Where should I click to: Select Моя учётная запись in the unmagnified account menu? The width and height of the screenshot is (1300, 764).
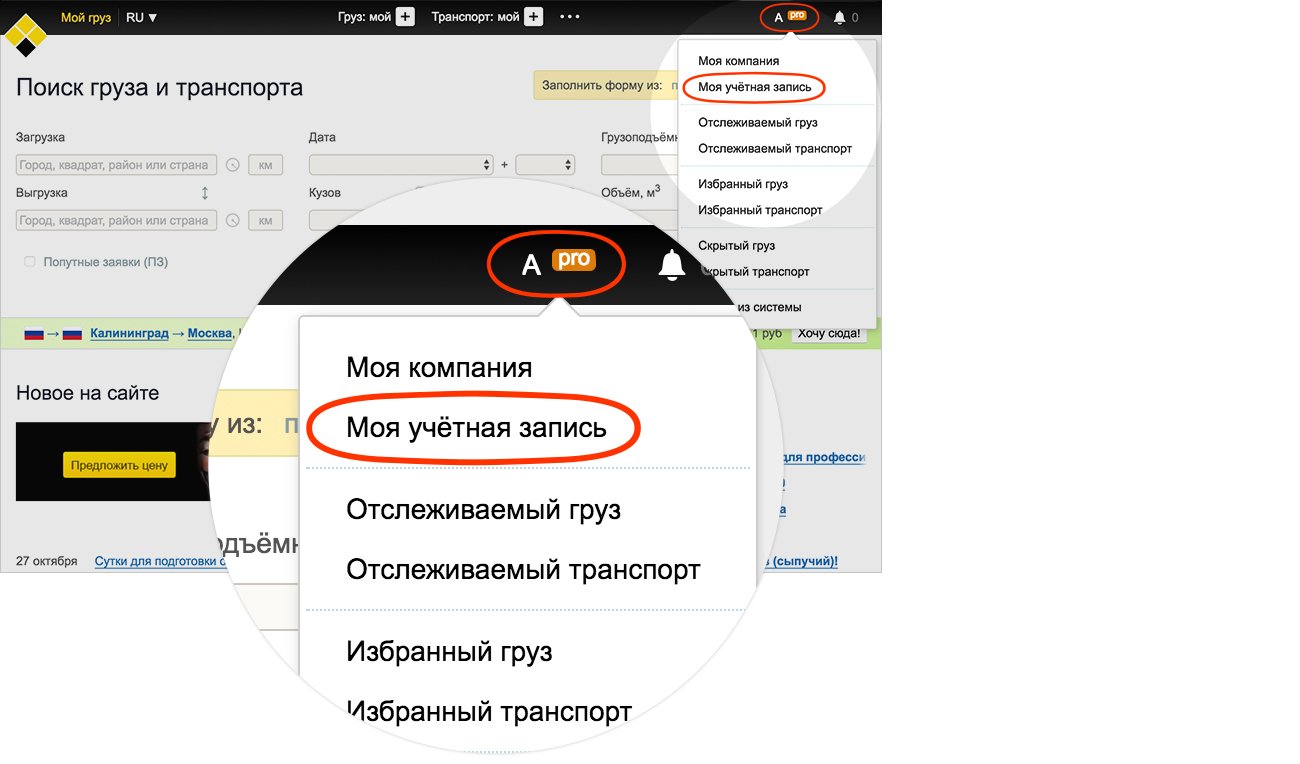tap(755, 87)
